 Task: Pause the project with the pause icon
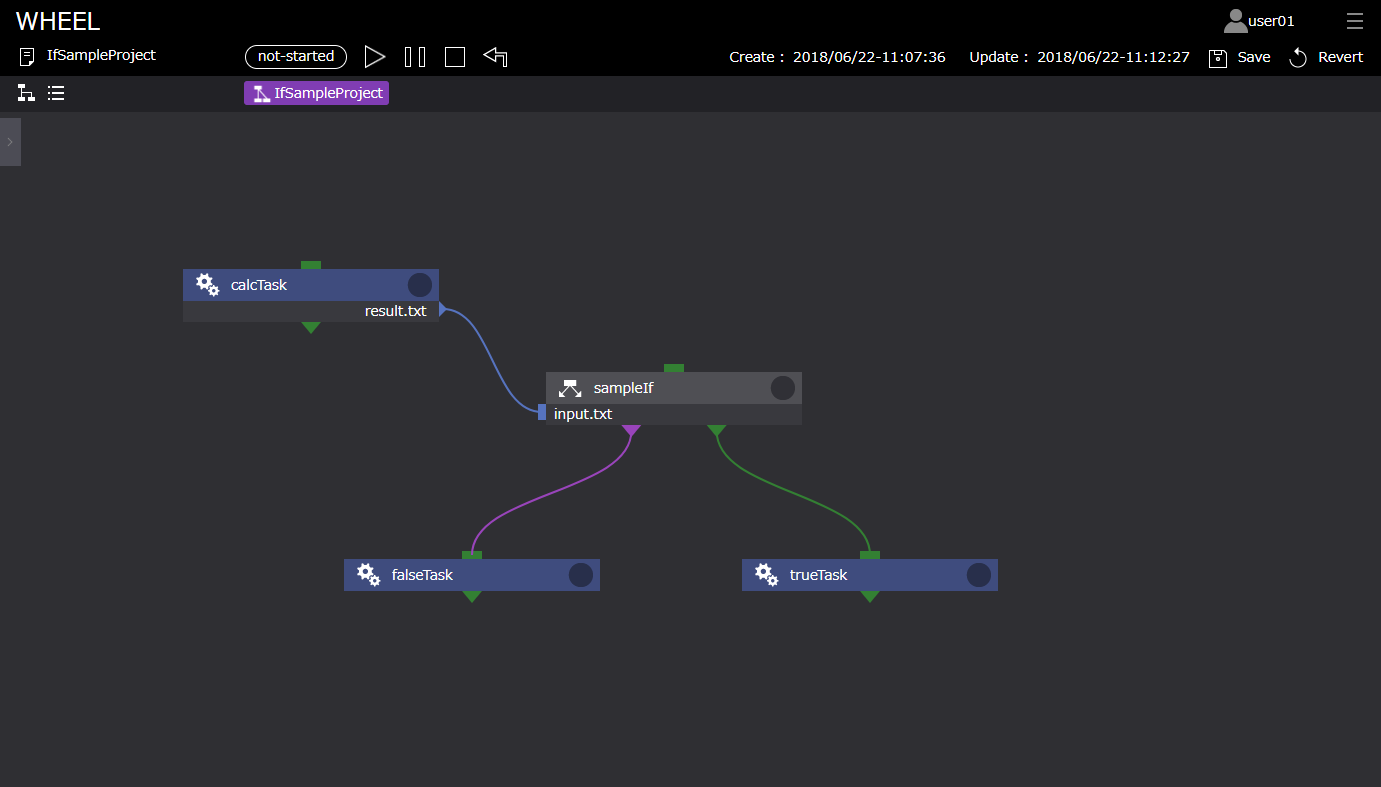415,57
